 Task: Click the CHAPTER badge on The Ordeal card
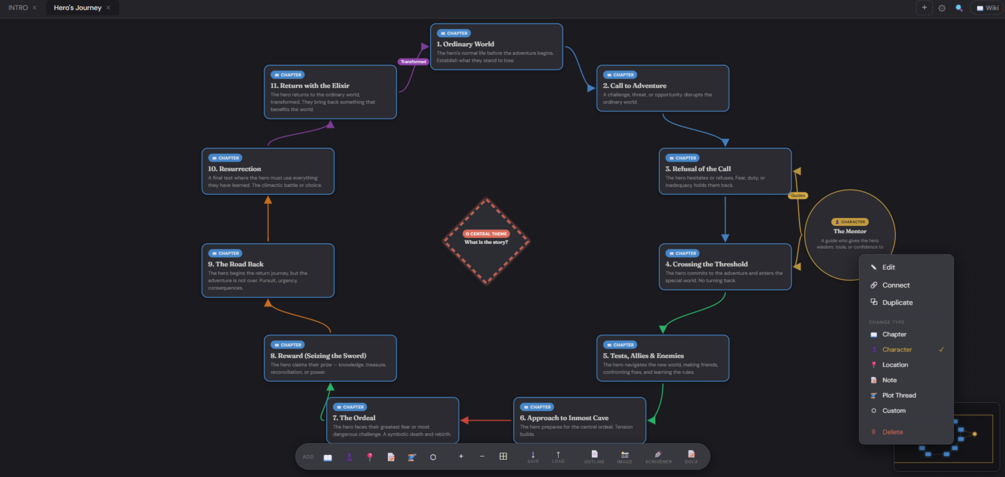click(x=350, y=407)
